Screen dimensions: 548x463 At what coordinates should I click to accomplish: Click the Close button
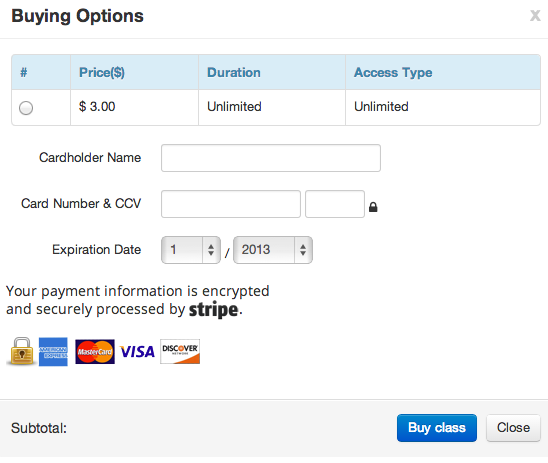tap(513, 428)
